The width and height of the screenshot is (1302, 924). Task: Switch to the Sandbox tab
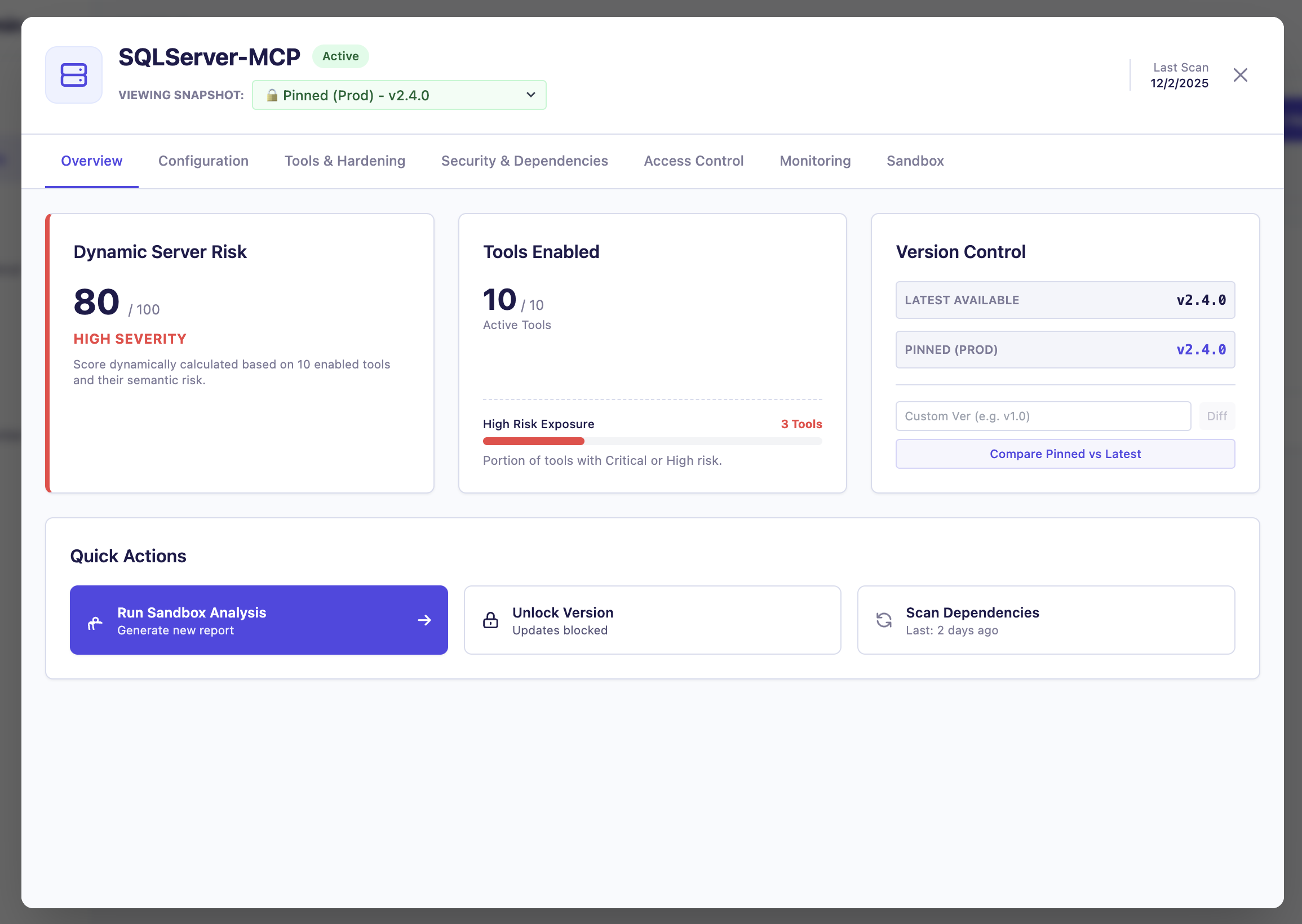pyautogui.click(x=914, y=161)
